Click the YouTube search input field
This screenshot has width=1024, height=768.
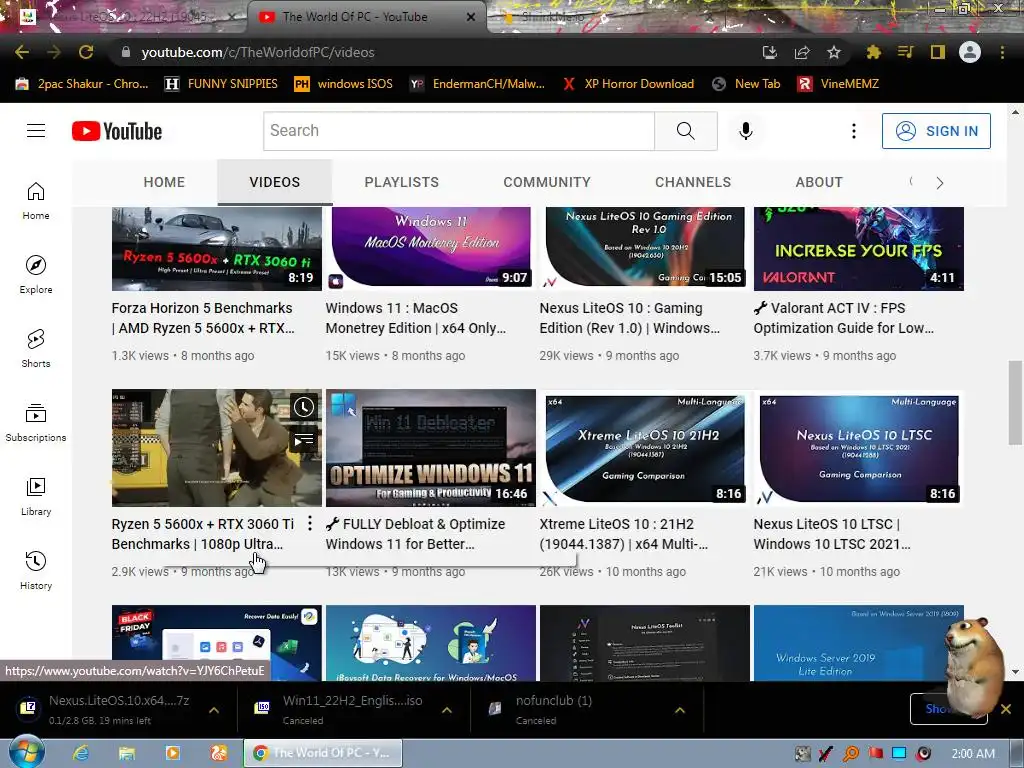(459, 131)
